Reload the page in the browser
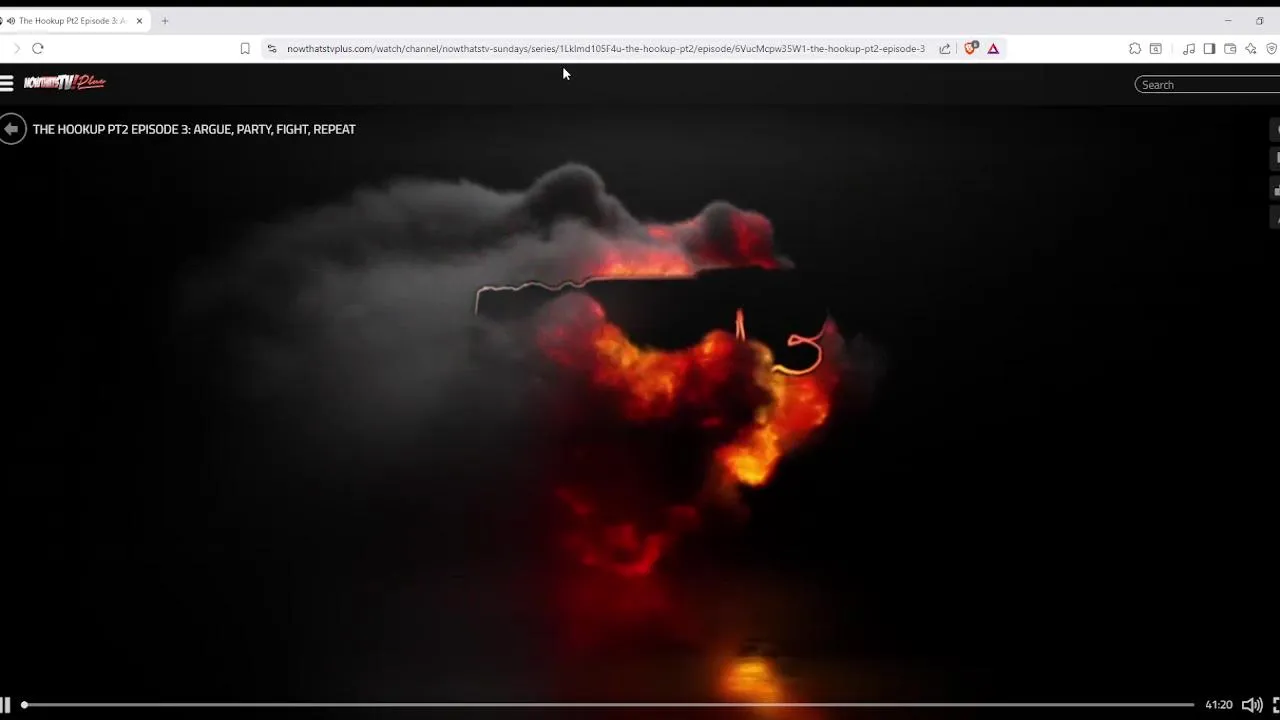 pyautogui.click(x=38, y=48)
